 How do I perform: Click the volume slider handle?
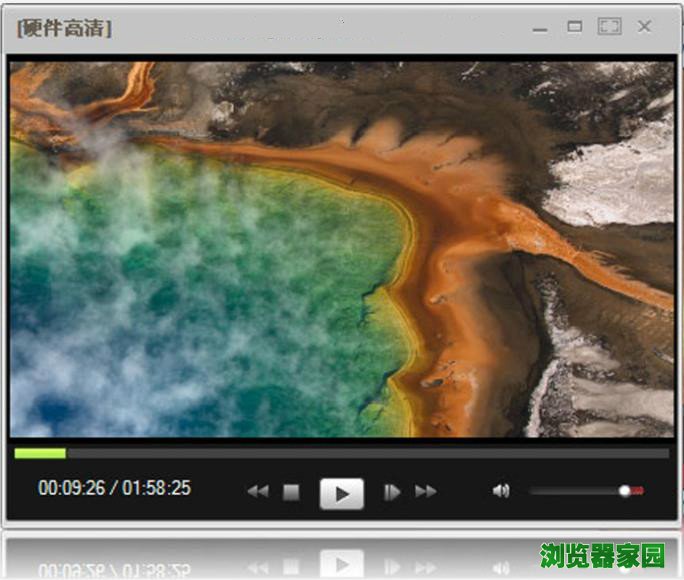pyautogui.click(x=625, y=491)
